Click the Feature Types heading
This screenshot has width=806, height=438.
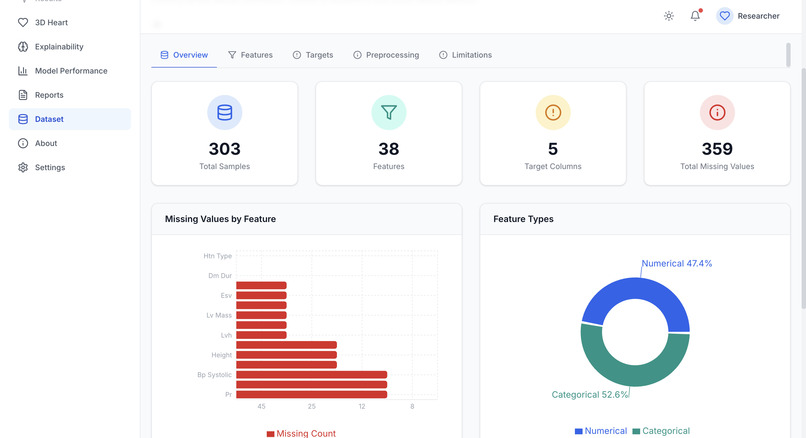(523, 219)
